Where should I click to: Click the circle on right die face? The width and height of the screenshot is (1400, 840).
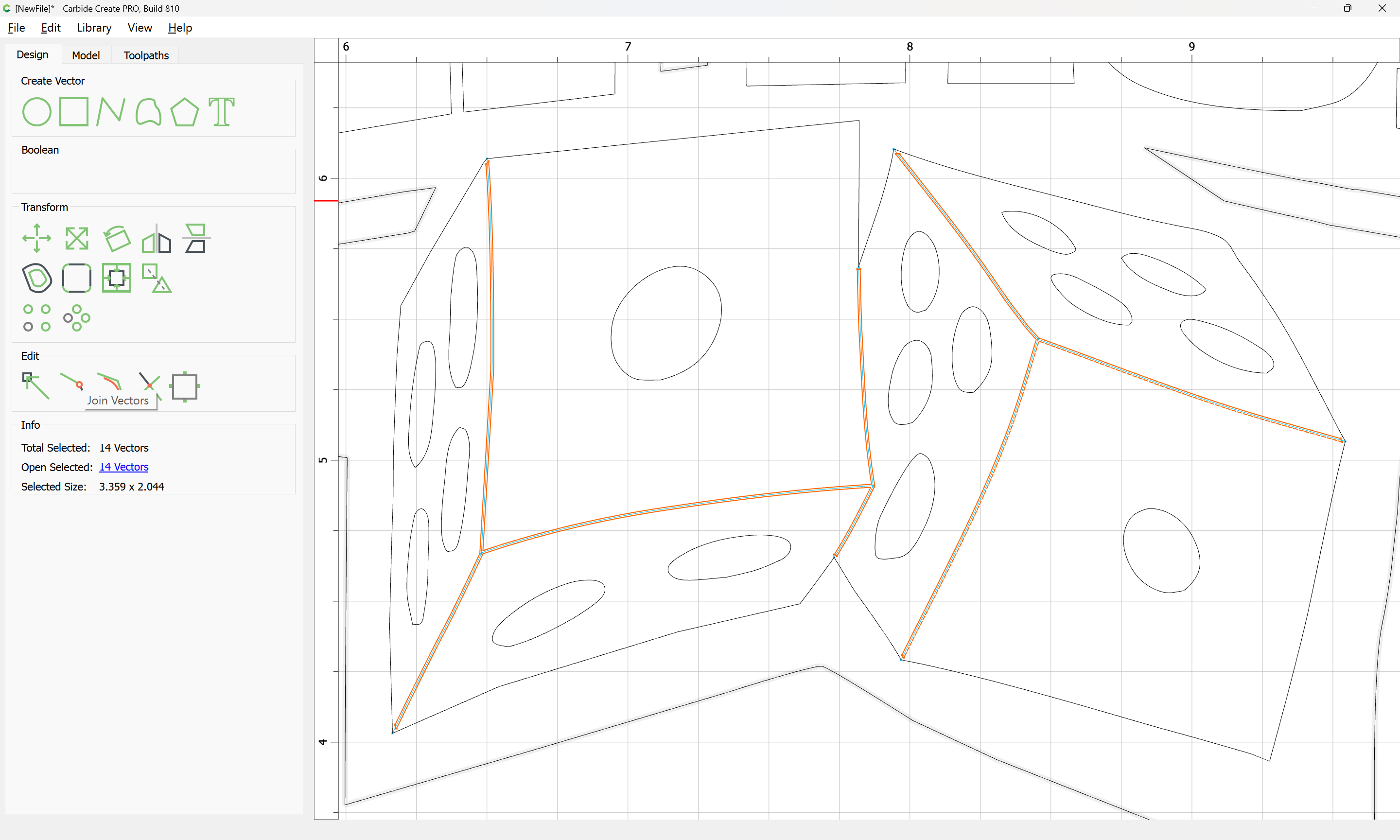click(x=1161, y=550)
